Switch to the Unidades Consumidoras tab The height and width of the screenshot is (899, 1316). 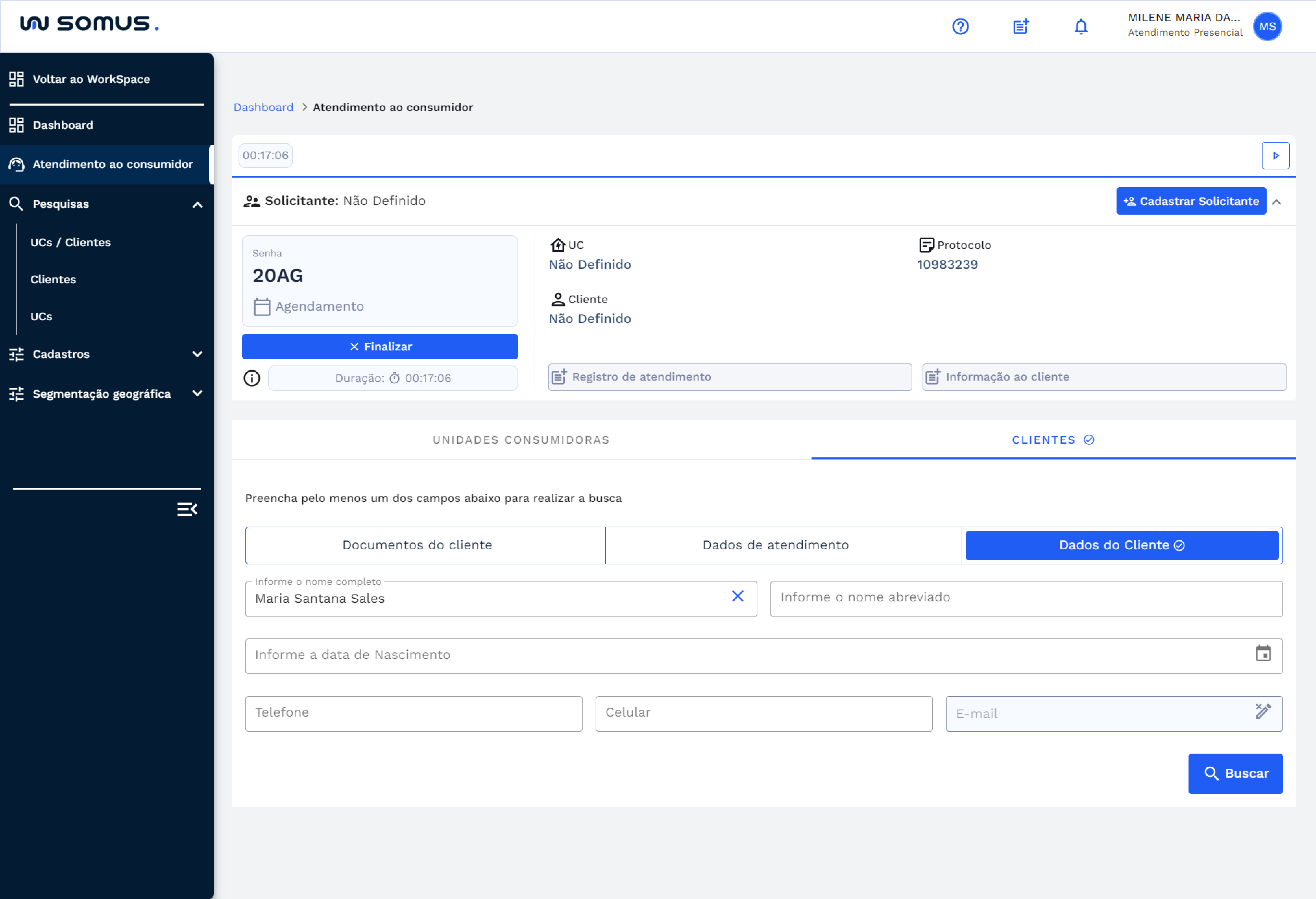coord(521,440)
